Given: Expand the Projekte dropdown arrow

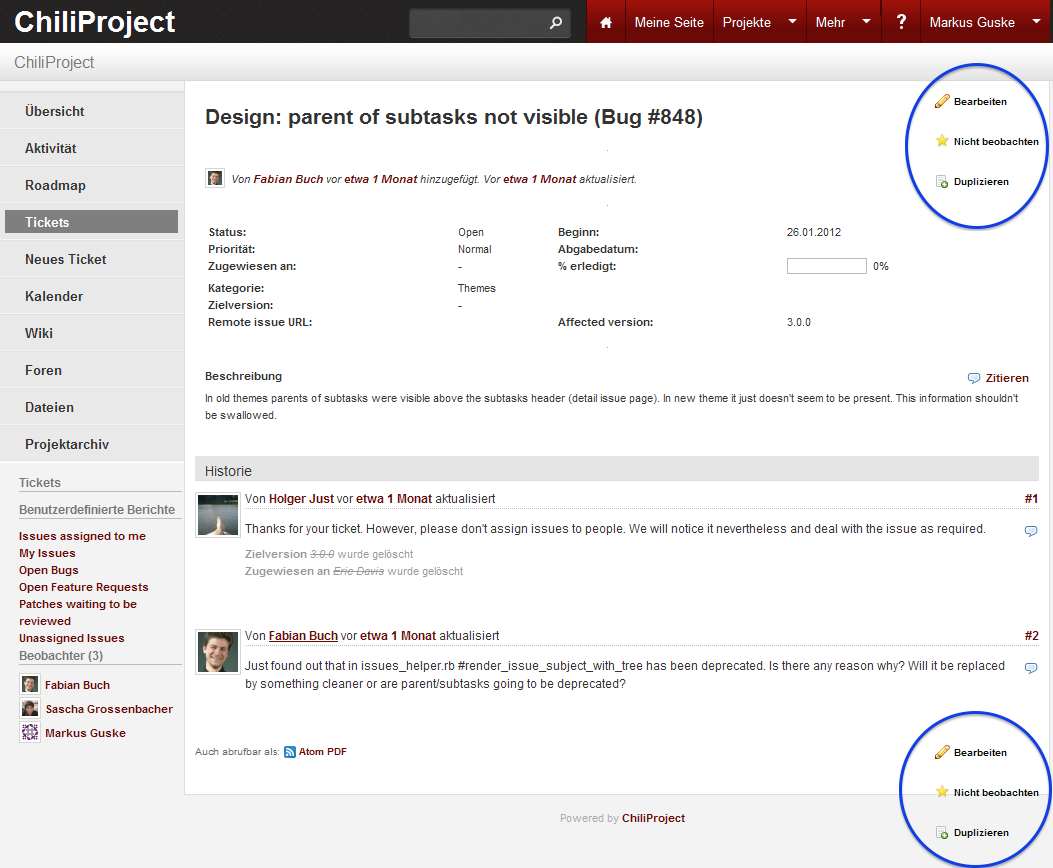Looking at the screenshot, I should click(792, 21).
